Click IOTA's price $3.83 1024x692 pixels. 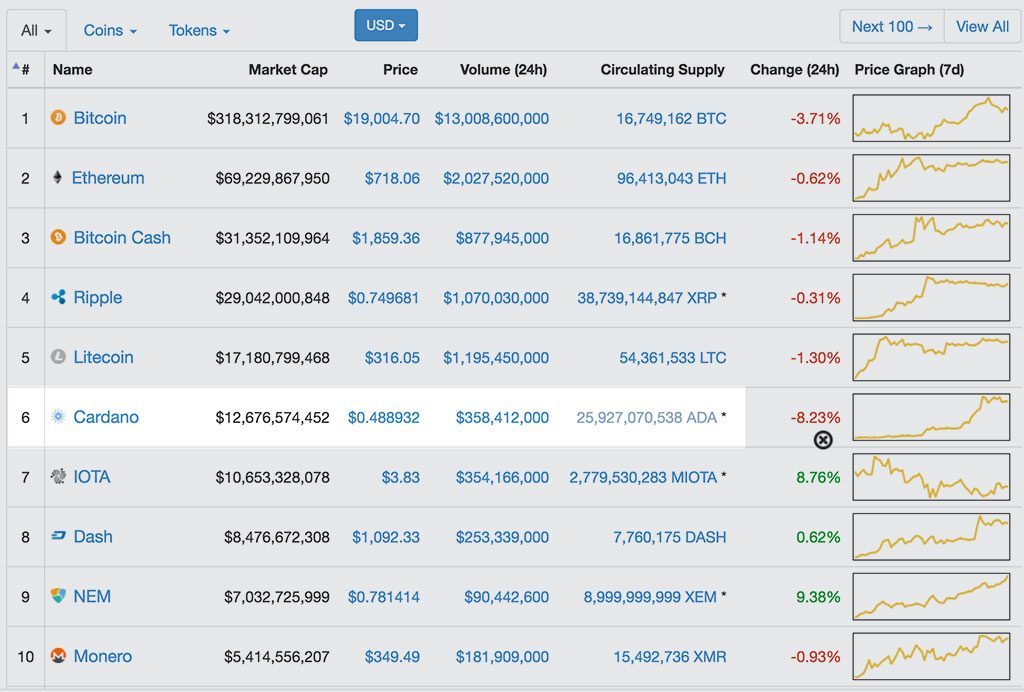[400, 477]
